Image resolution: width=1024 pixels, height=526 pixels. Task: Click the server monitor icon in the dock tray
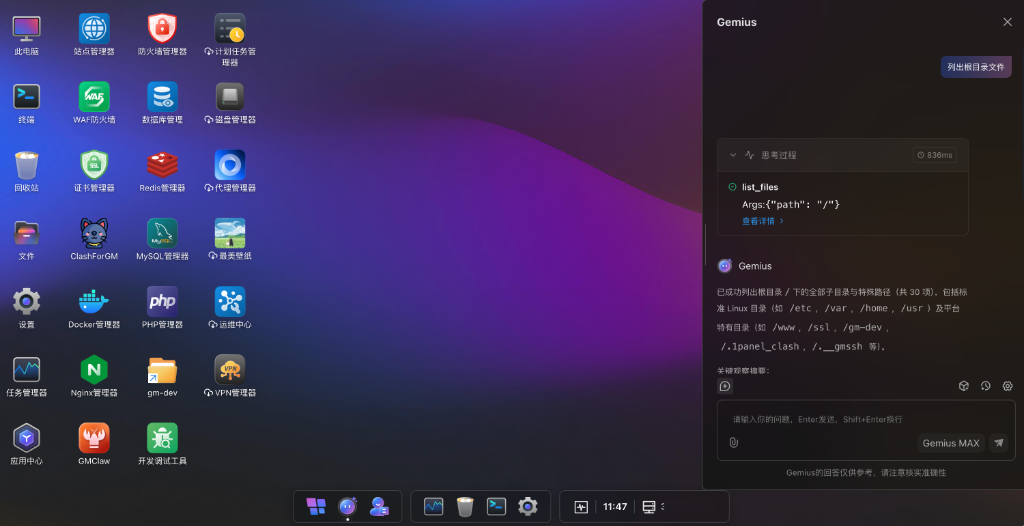648,507
